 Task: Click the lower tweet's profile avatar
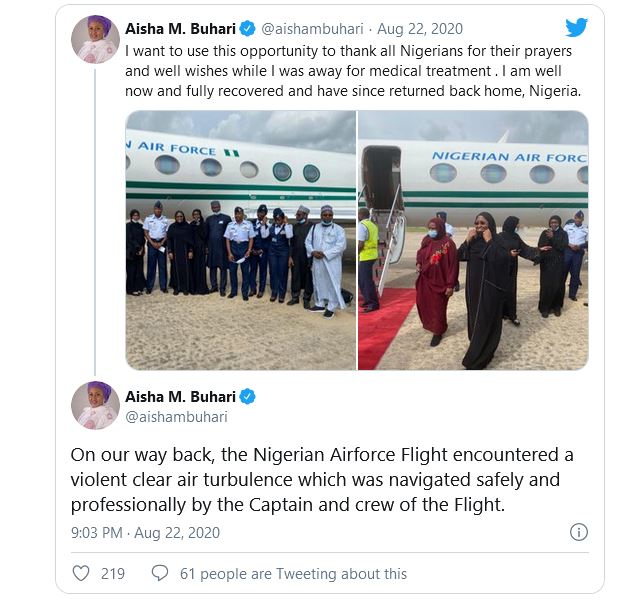(x=96, y=405)
